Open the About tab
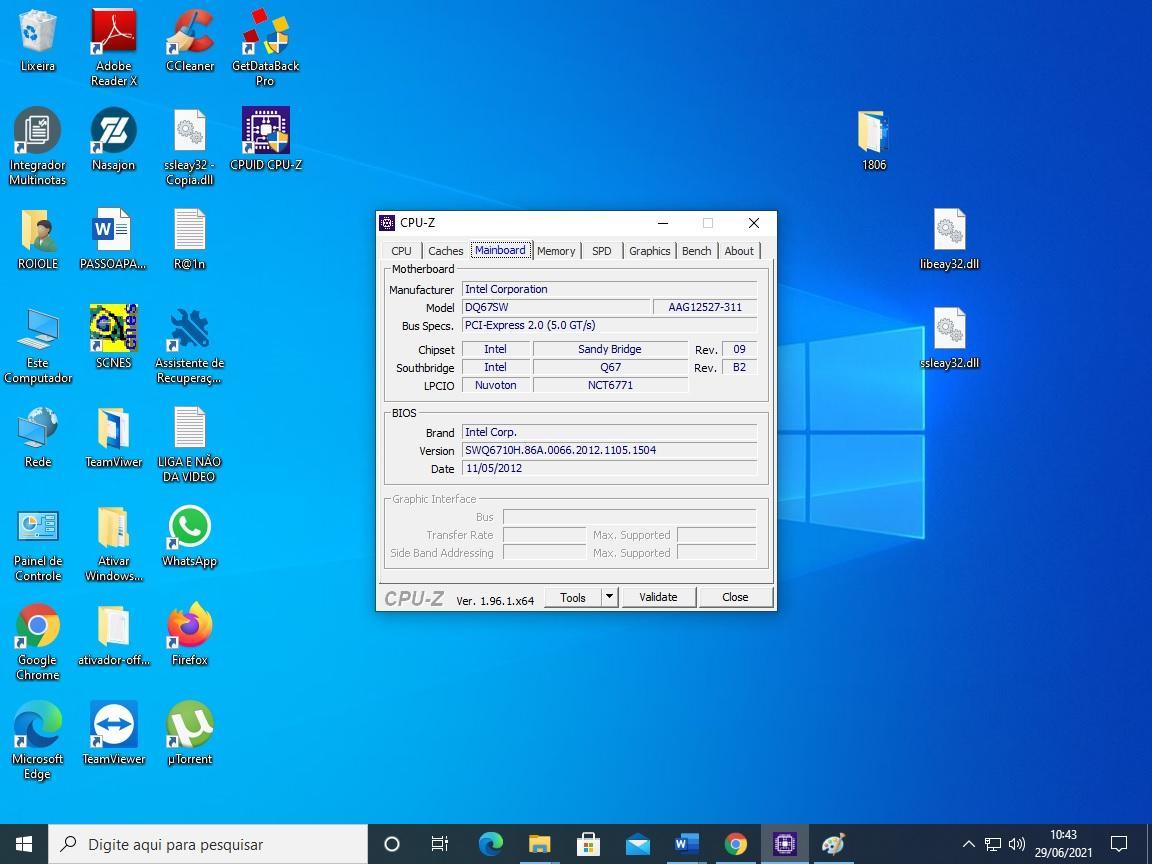Image resolution: width=1152 pixels, height=864 pixels. pyautogui.click(x=739, y=251)
